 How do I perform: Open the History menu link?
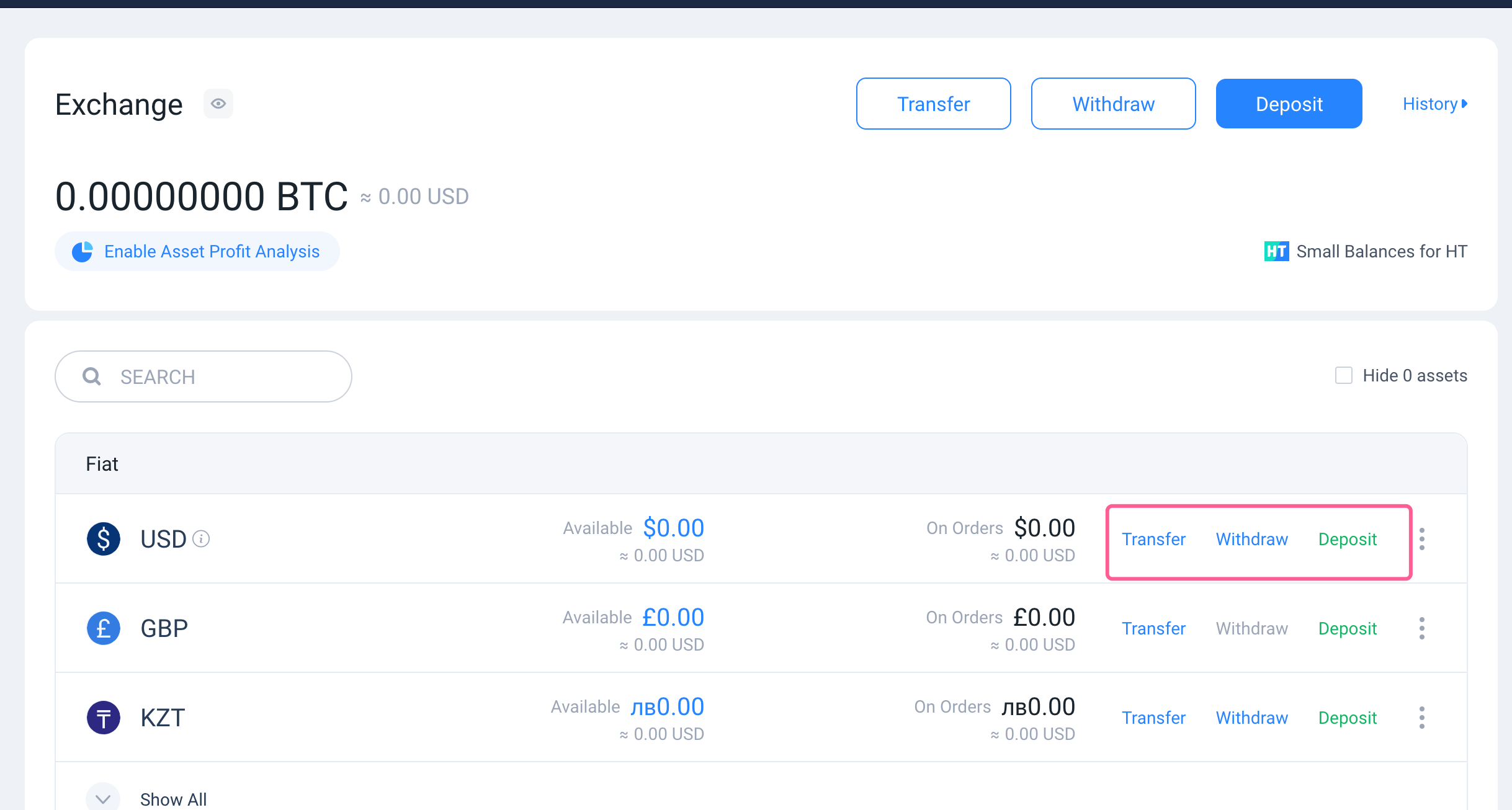coord(1433,103)
